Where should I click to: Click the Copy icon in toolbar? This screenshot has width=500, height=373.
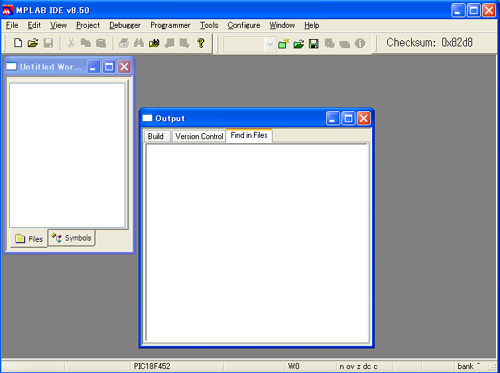86,43
